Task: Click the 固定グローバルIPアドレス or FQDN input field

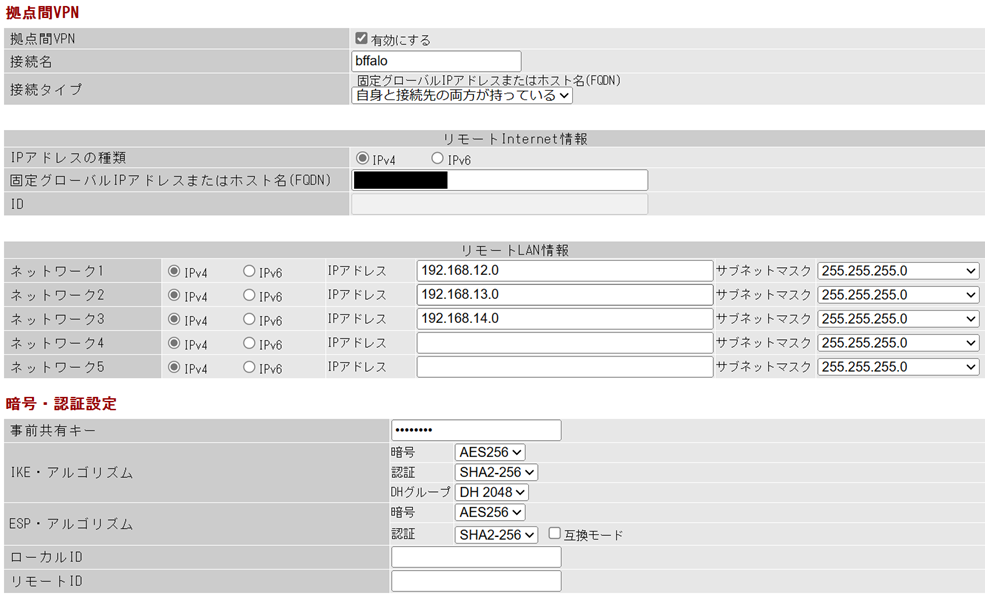Action: tap(499, 181)
